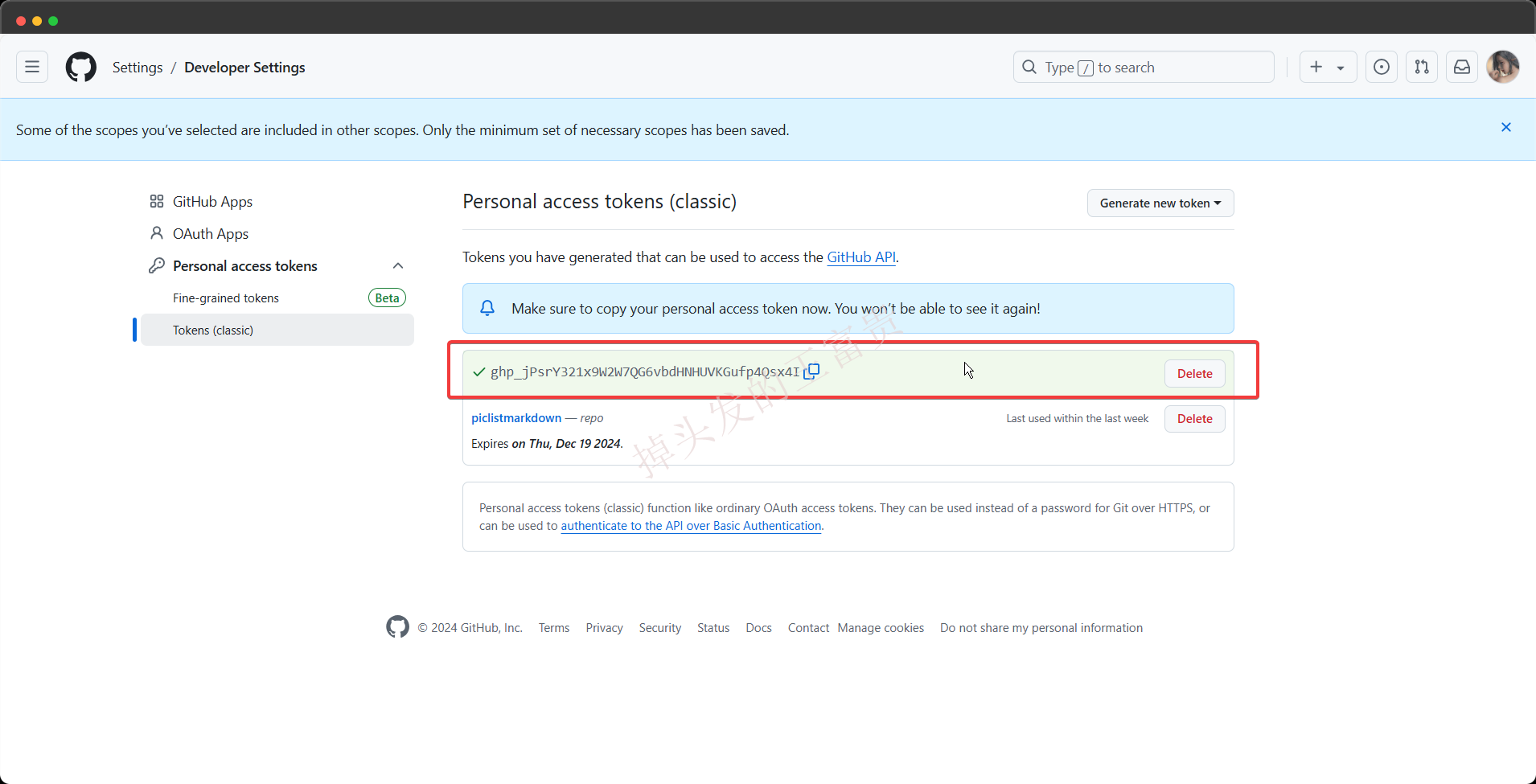Open footer Privacy link

click(604, 628)
